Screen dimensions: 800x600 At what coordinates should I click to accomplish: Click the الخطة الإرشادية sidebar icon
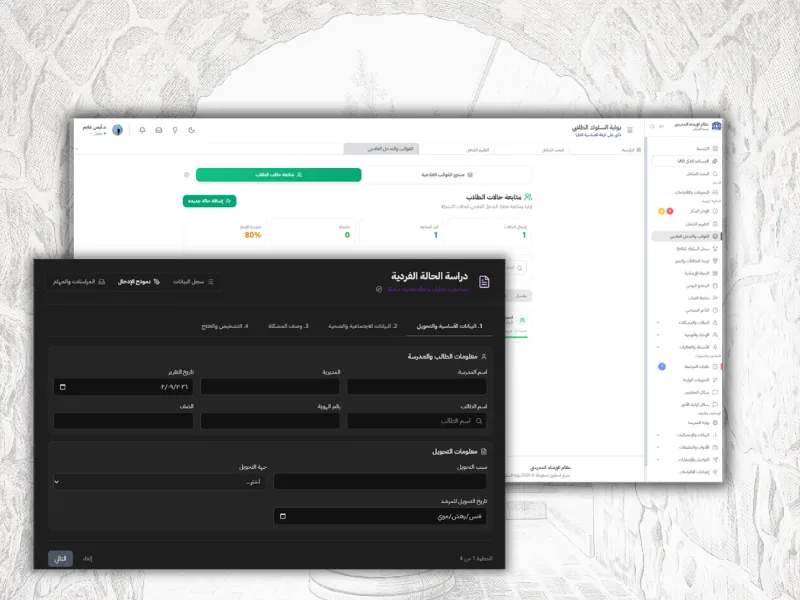click(715, 273)
